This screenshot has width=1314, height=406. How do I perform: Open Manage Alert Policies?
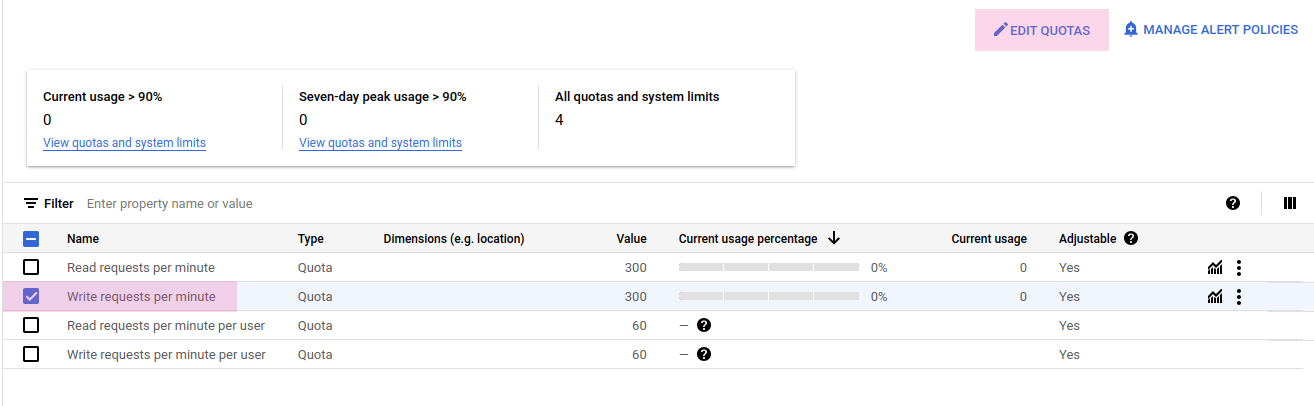[1210, 30]
